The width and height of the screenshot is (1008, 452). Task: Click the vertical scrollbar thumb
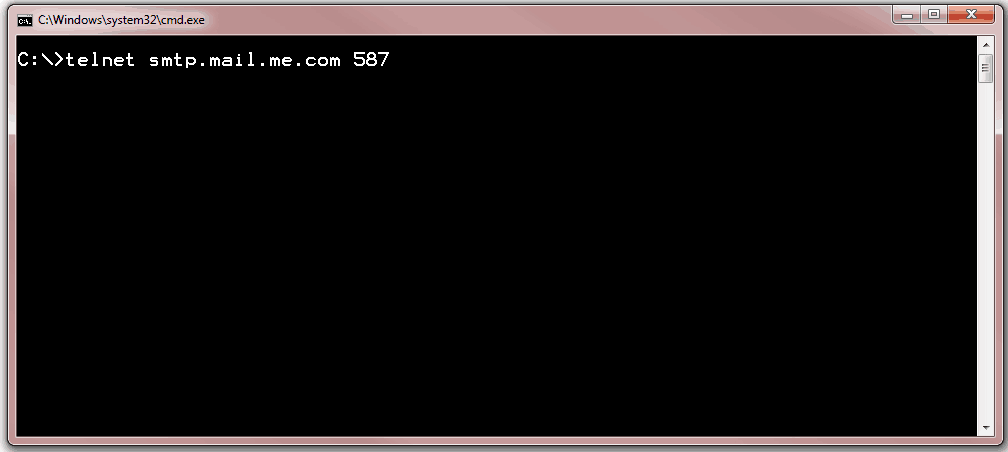click(x=986, y=69)
